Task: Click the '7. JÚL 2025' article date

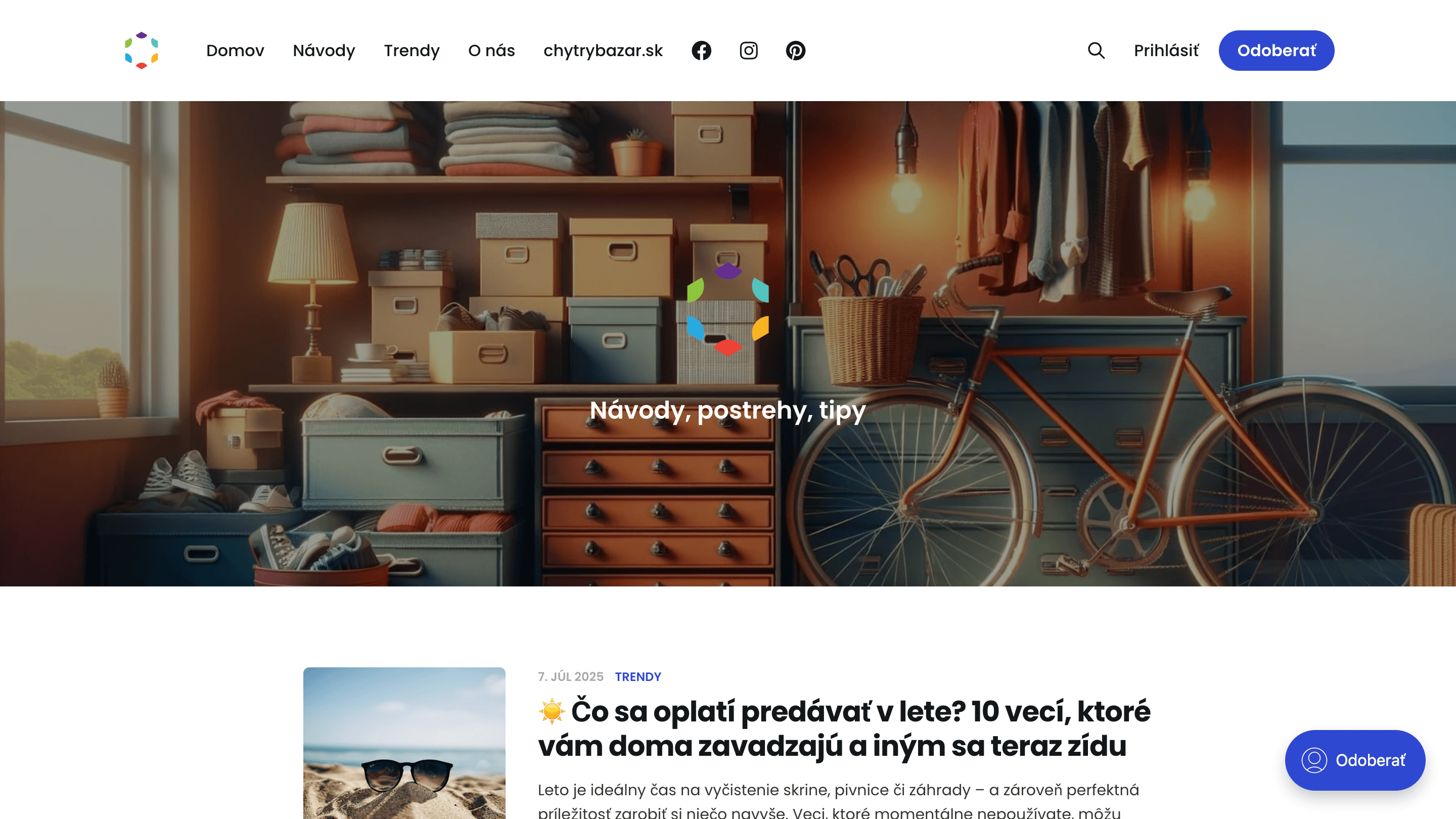Action: [570, 676]
